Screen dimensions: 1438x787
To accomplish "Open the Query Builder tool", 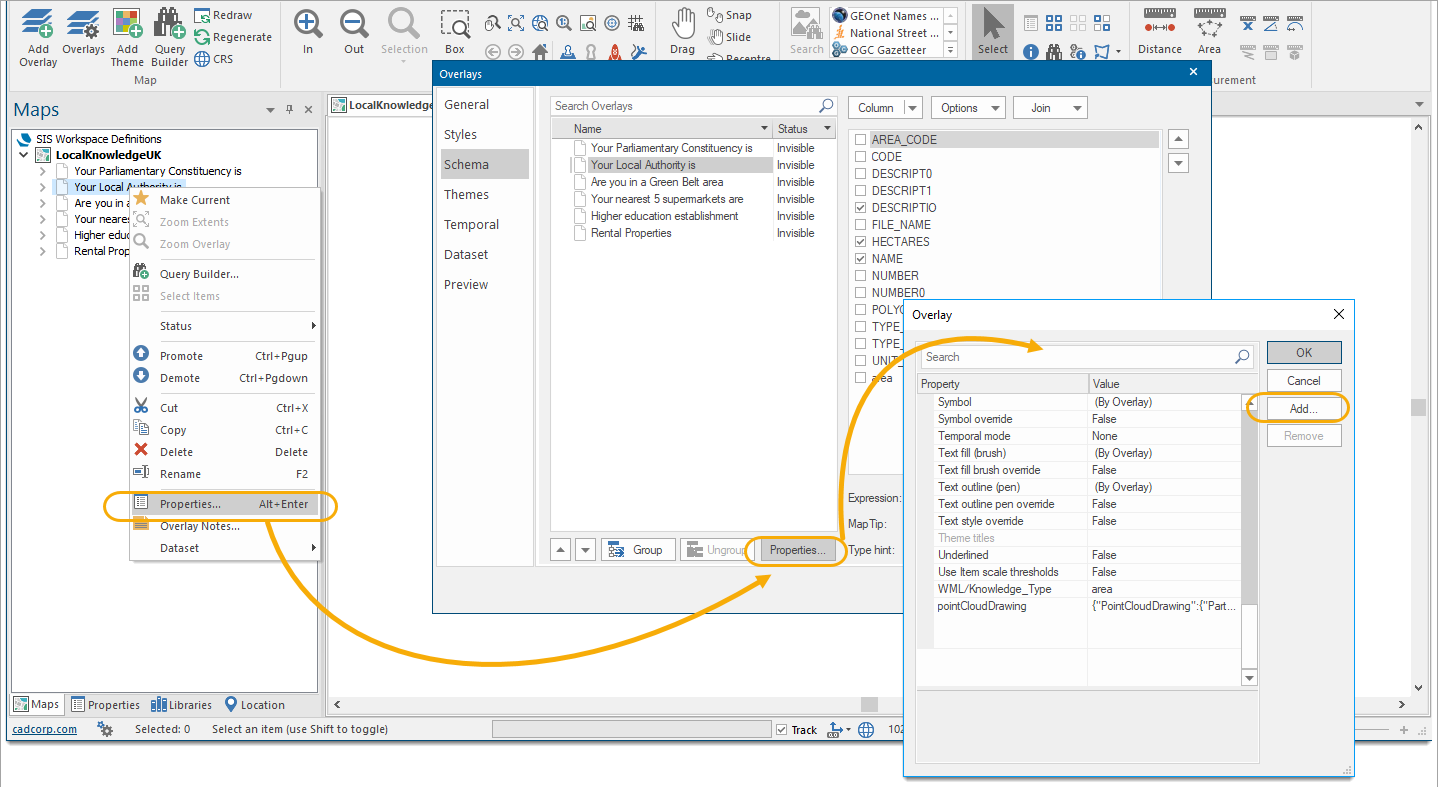I will [169, 35].
